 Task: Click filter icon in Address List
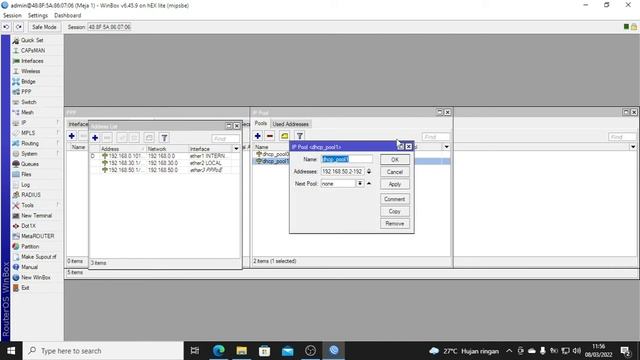click(x=164, y=138)
